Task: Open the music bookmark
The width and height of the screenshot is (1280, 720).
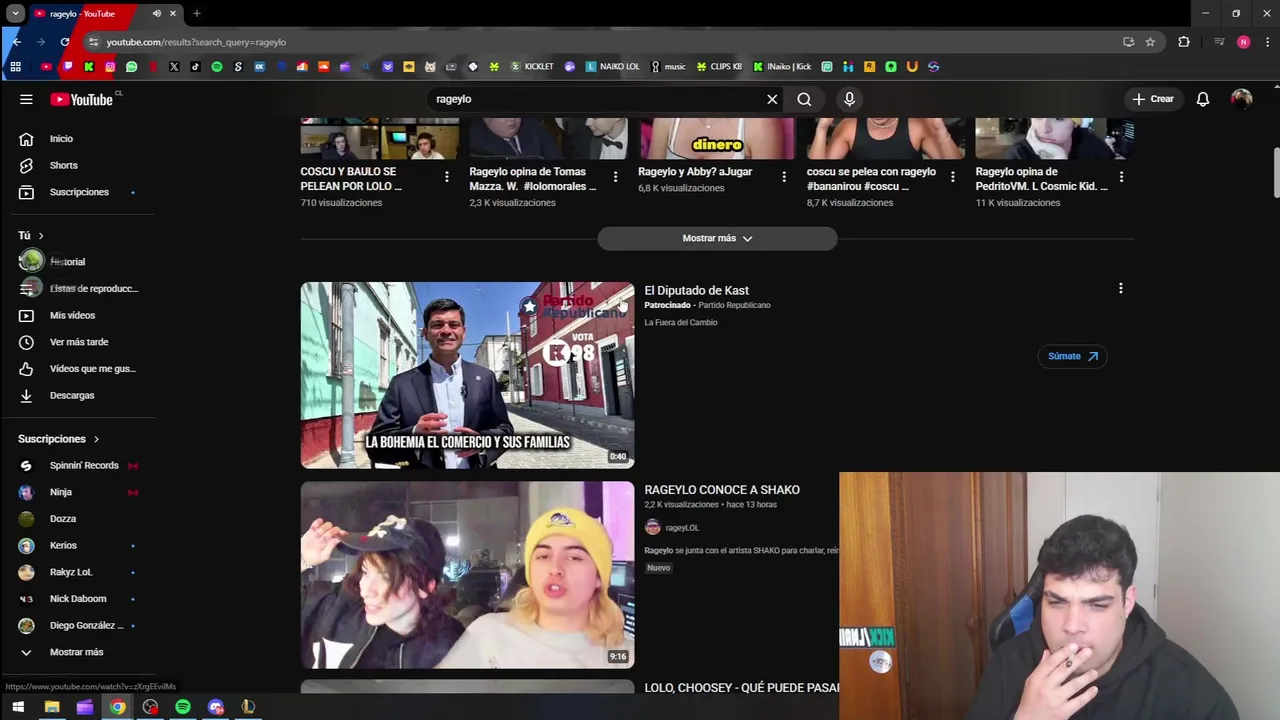Action: click(x=668, y=67)
